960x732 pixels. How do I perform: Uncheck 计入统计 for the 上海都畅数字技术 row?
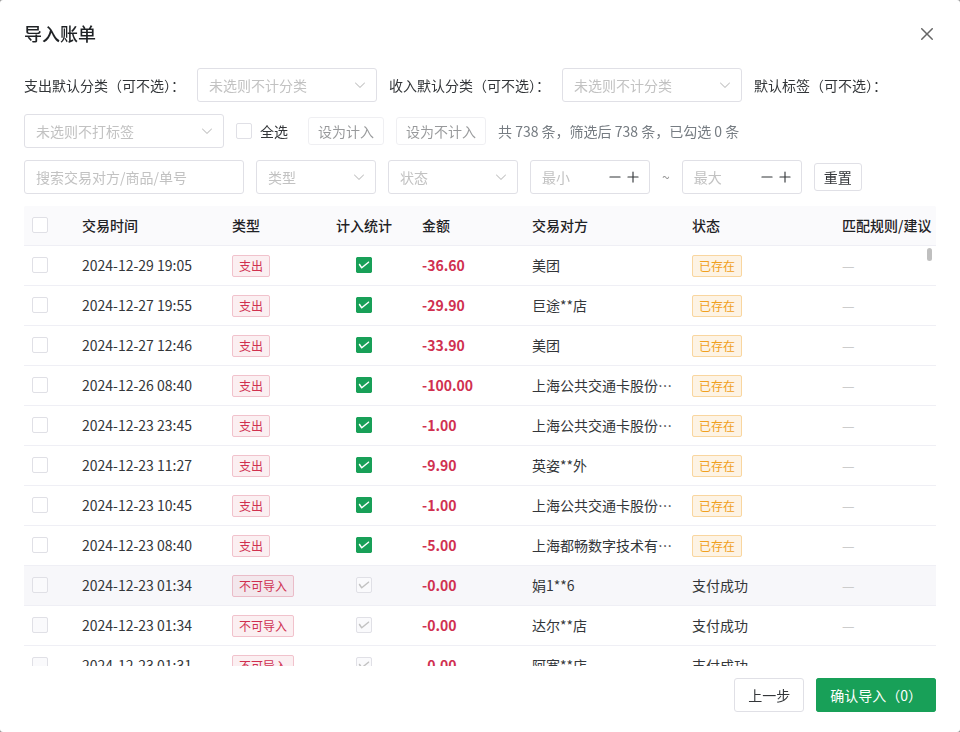coord(364,545)
